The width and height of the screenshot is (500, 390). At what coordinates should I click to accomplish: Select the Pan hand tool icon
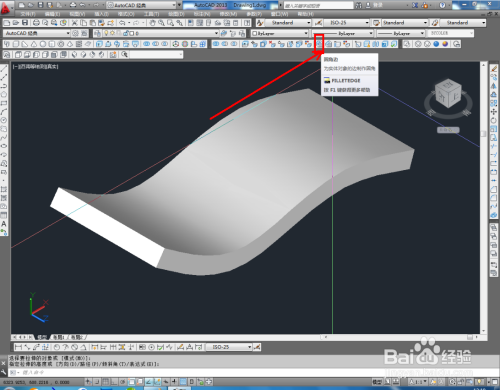pyautogui.click(x=152, y=23)
